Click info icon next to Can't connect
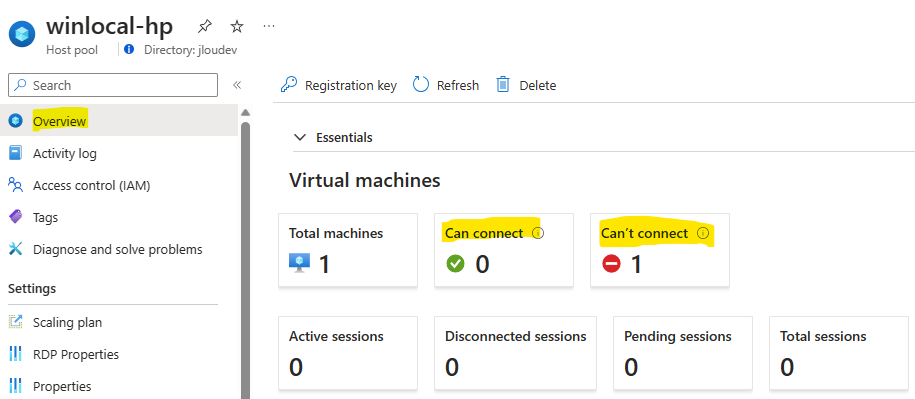The height and width of the screenshot is (399, 915). pyautogui.click(x=703, y=233)
